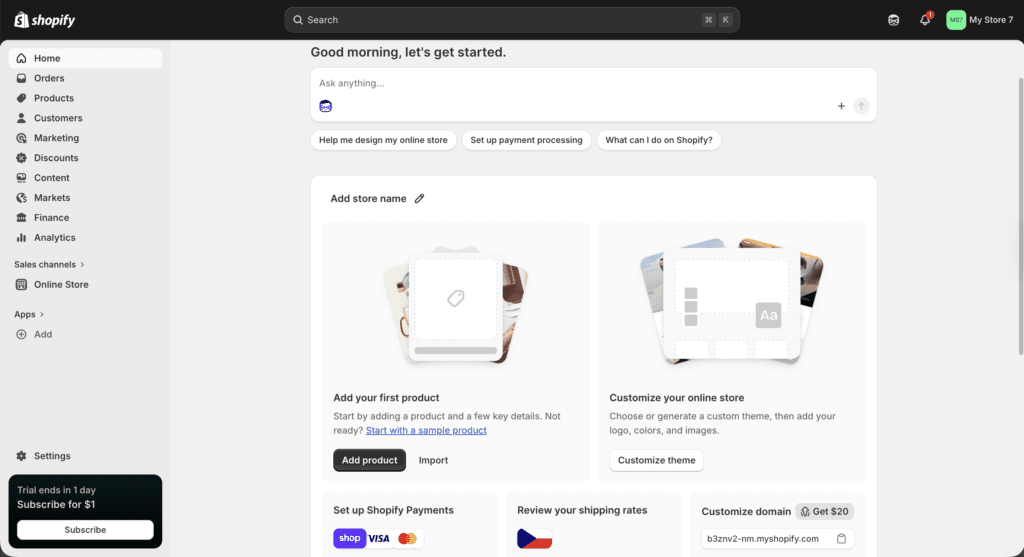Viewport: 1024px width, 557px height.
Task: Edit store name with pencil icon
Action: [419, 199]
